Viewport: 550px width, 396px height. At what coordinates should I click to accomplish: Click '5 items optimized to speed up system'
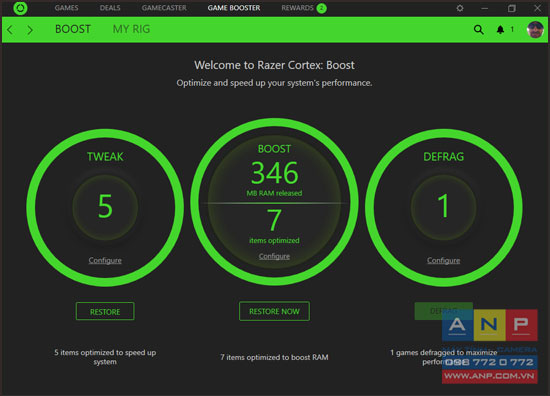coord(105,357)
